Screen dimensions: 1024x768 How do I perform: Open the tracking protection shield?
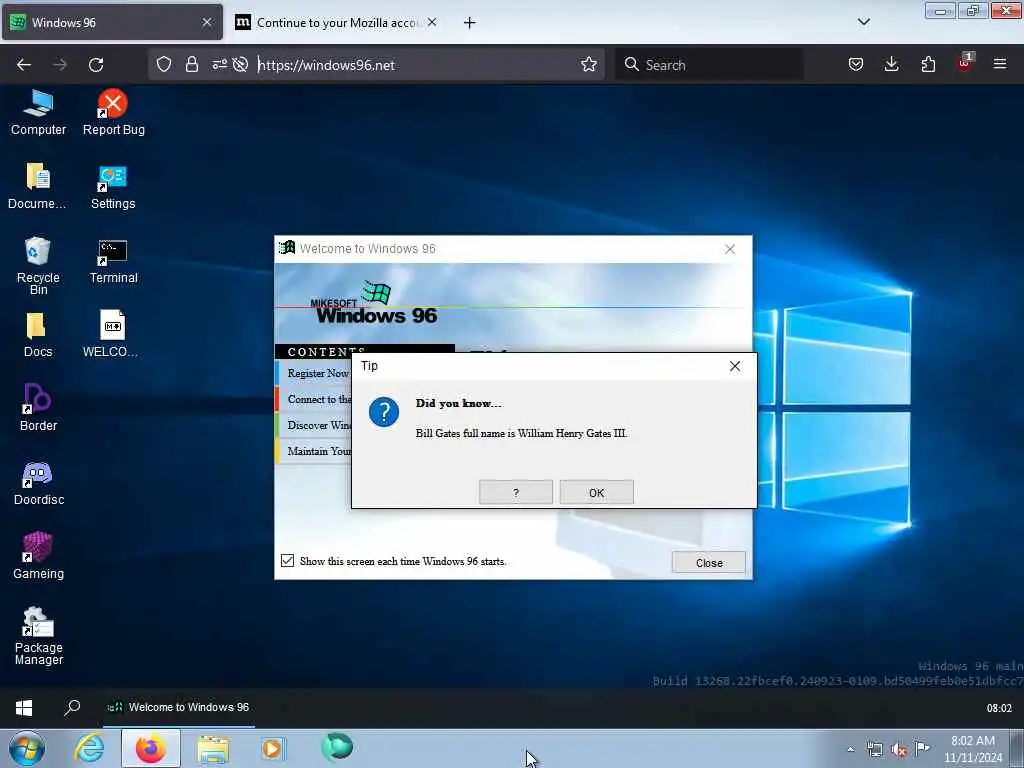164,64
